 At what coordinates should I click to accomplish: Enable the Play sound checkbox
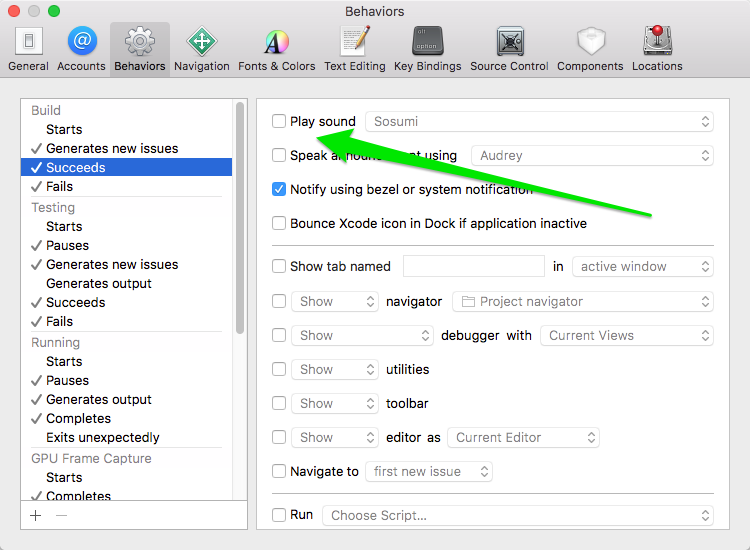(x=279, y=121)
